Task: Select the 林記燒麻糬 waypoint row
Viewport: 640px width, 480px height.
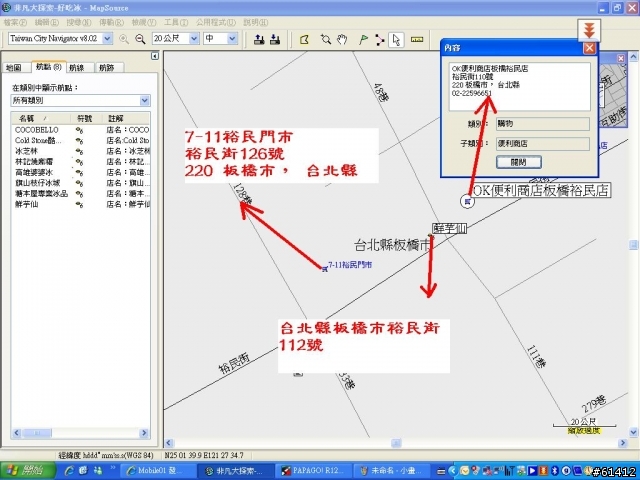Action: (x=81, y=162)
